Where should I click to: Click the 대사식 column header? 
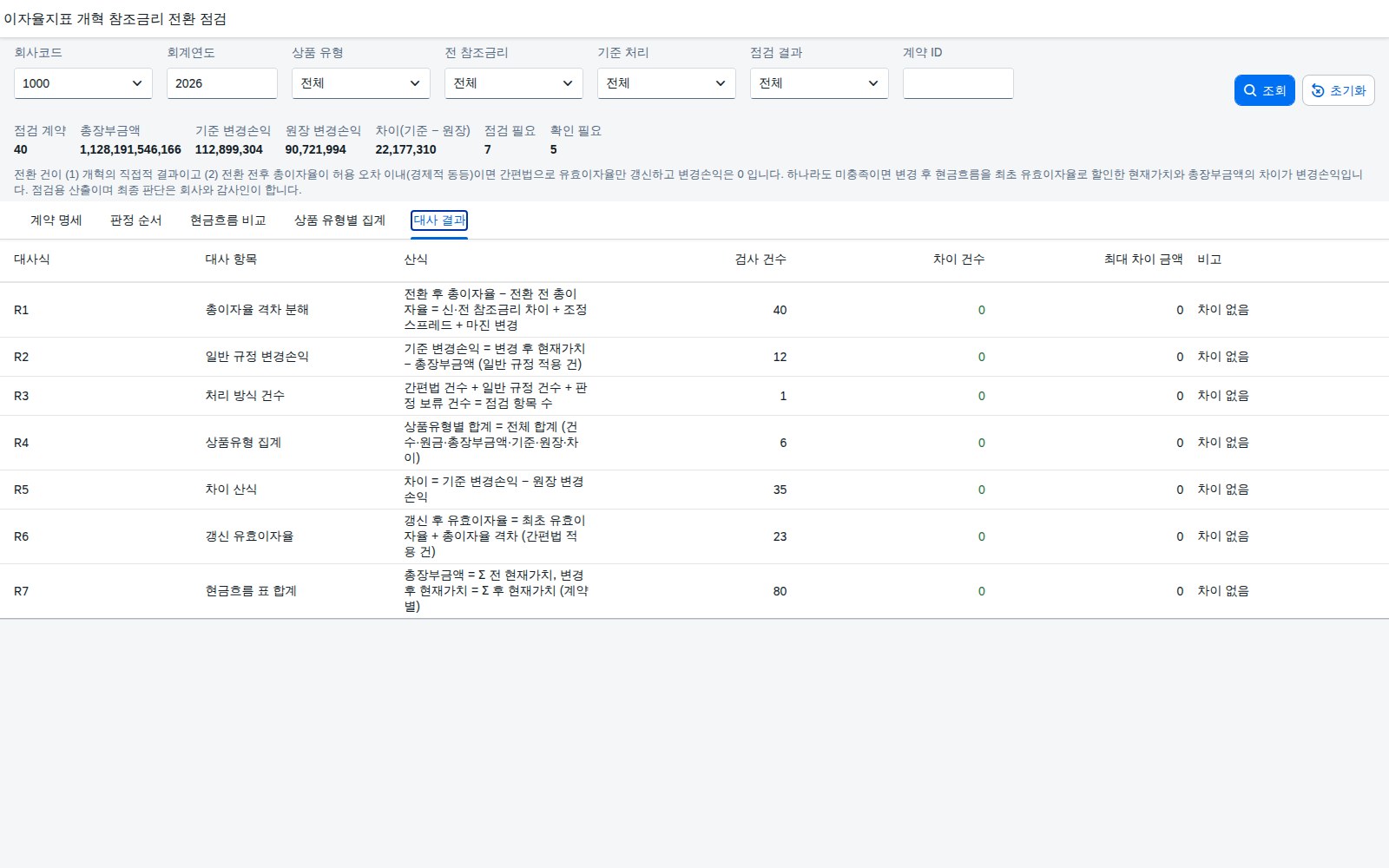[x=32, y=260]
